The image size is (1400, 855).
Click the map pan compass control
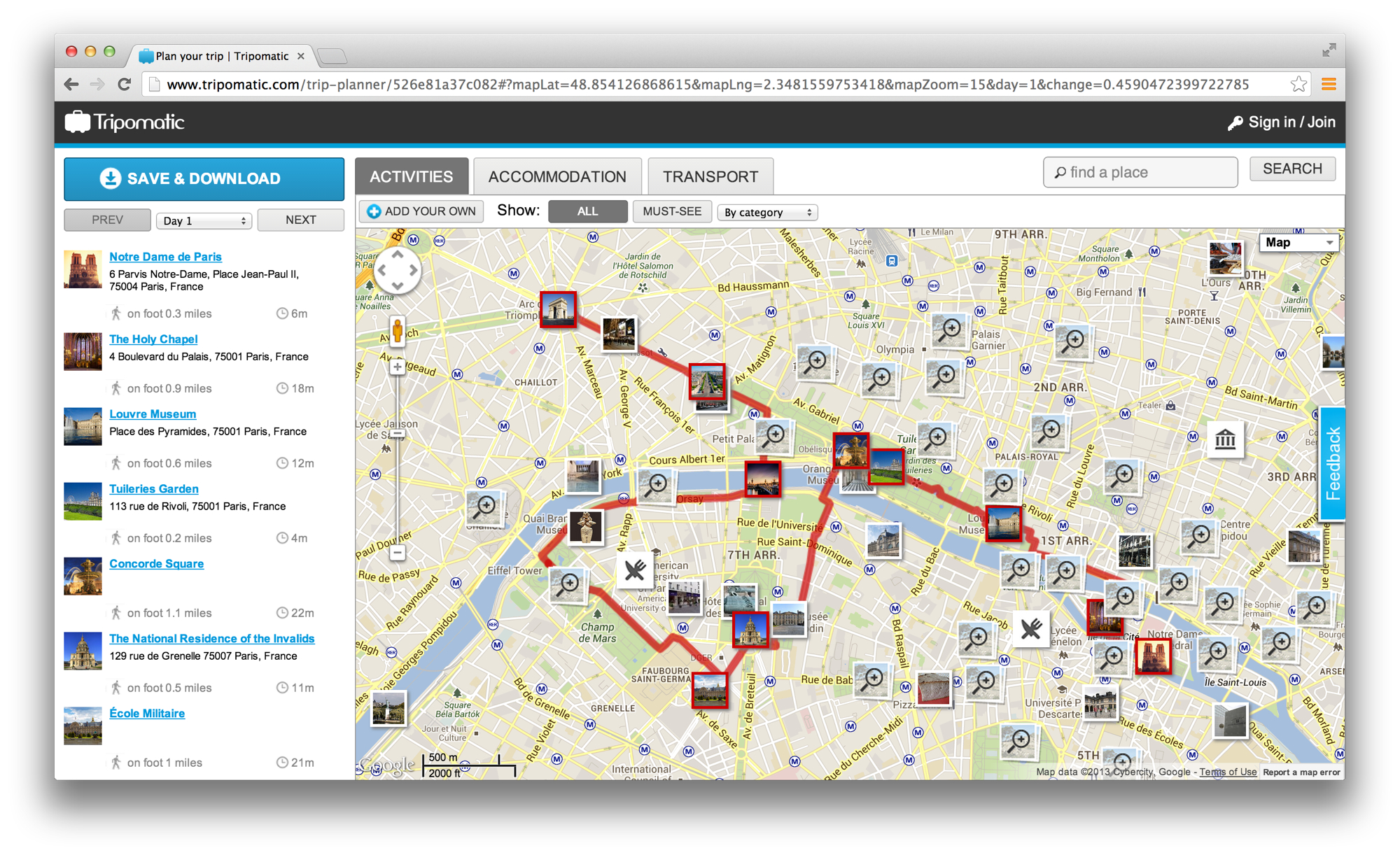tap(397, 269)
